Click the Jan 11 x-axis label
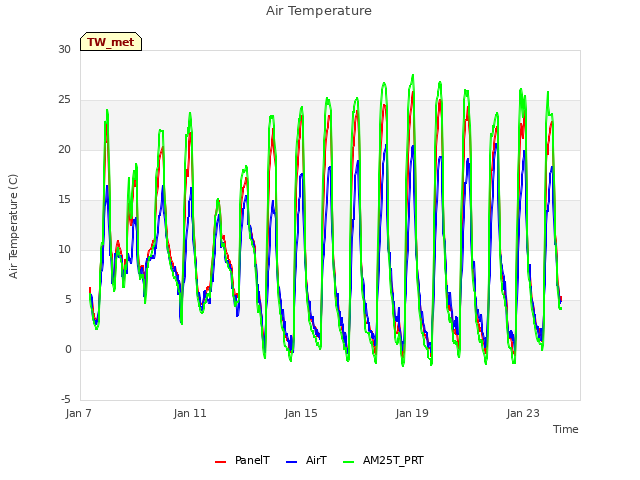This screenshot has width=640, height=480. (190, 413)
